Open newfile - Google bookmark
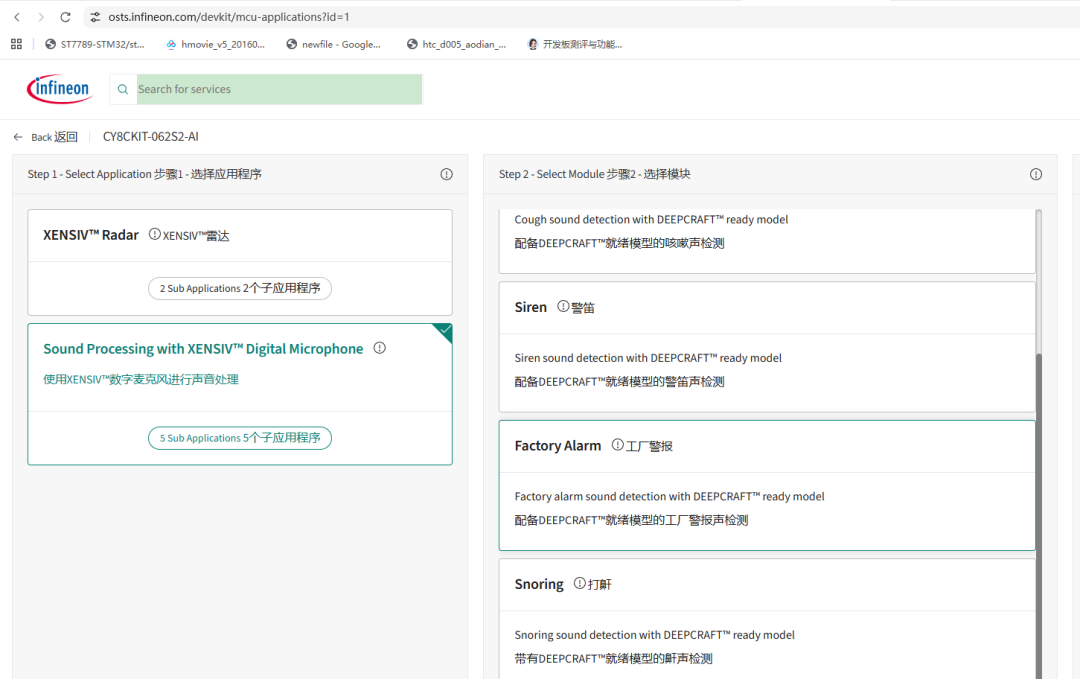The width and height of the screenshot is (1080, 679). coord(333,44)
